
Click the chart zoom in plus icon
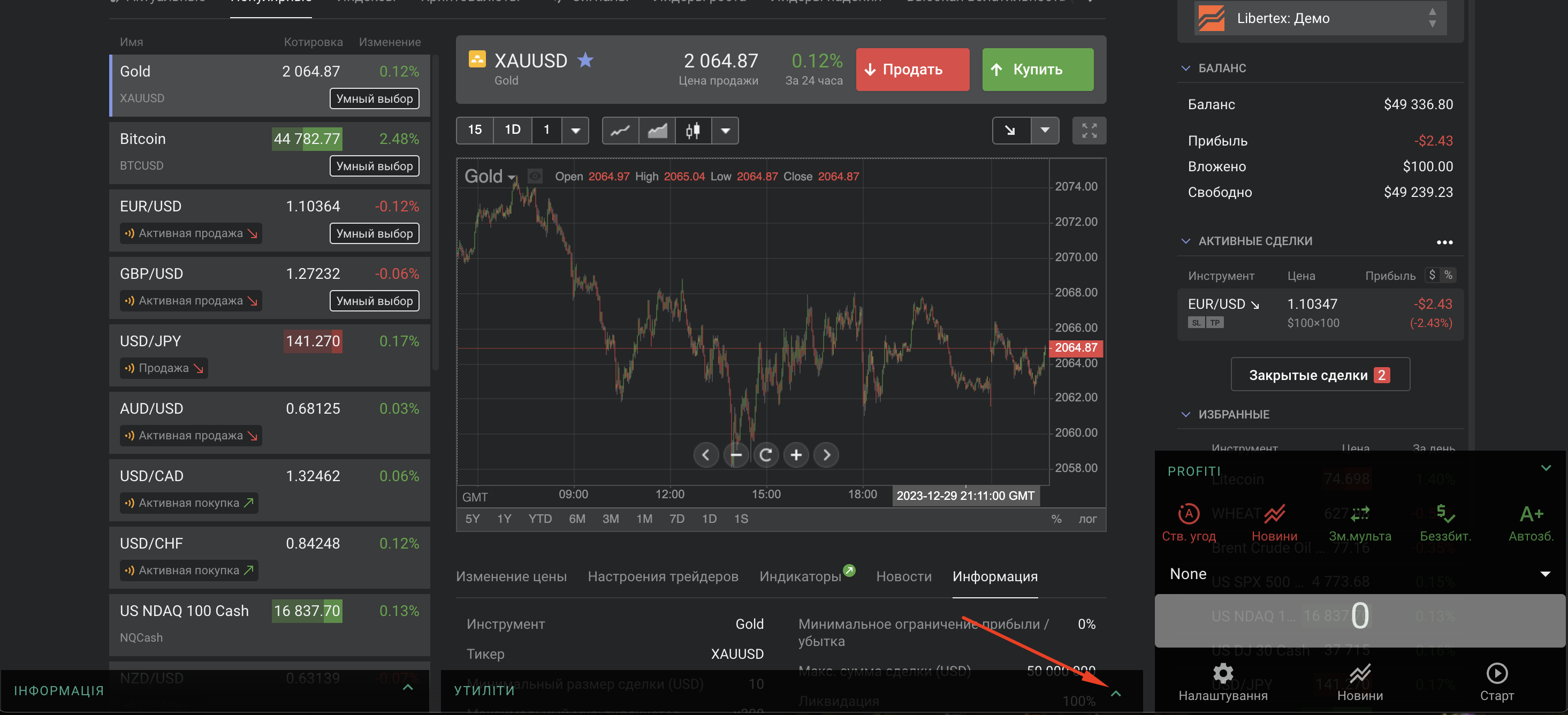pos(796,454)
